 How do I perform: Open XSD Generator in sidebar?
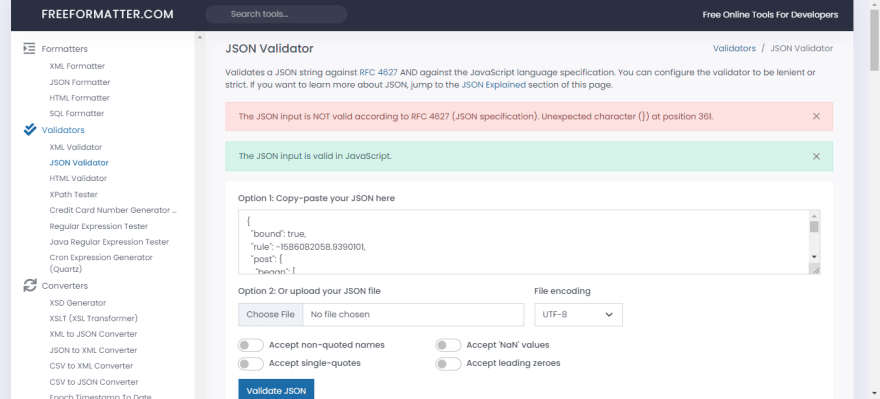(x=77, y=303)
